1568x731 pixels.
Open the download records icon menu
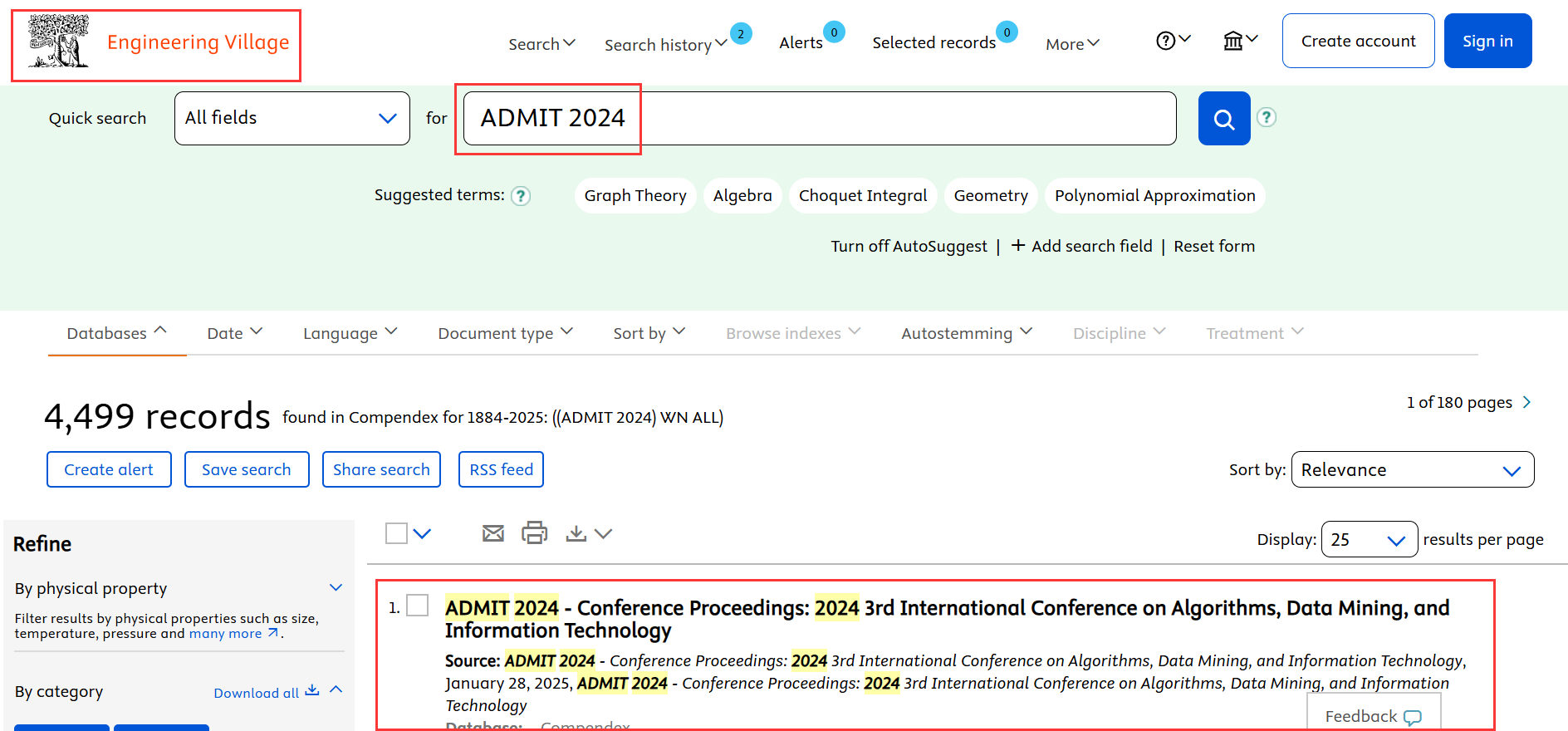point(587,533)
